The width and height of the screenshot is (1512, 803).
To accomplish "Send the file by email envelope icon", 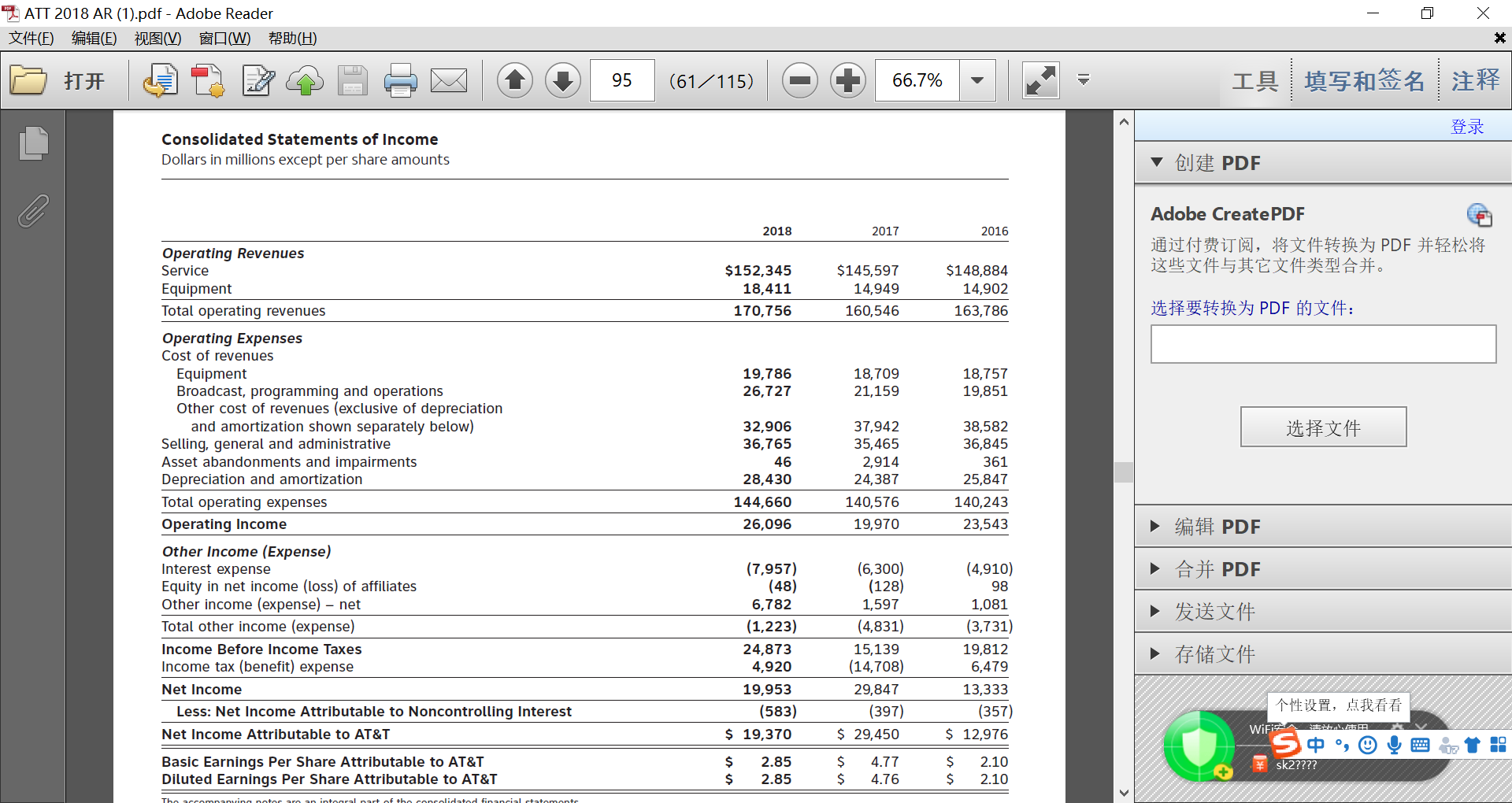I will (449, 80).
